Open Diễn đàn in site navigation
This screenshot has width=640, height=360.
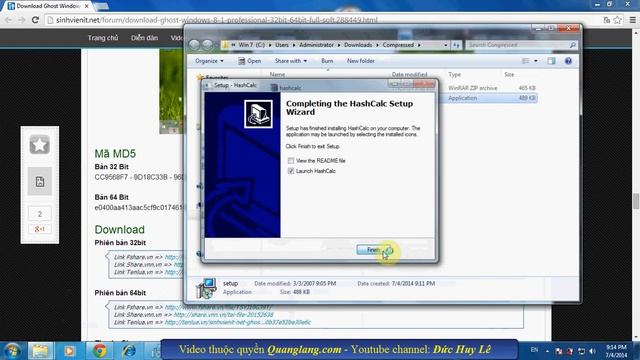(144, 38)
